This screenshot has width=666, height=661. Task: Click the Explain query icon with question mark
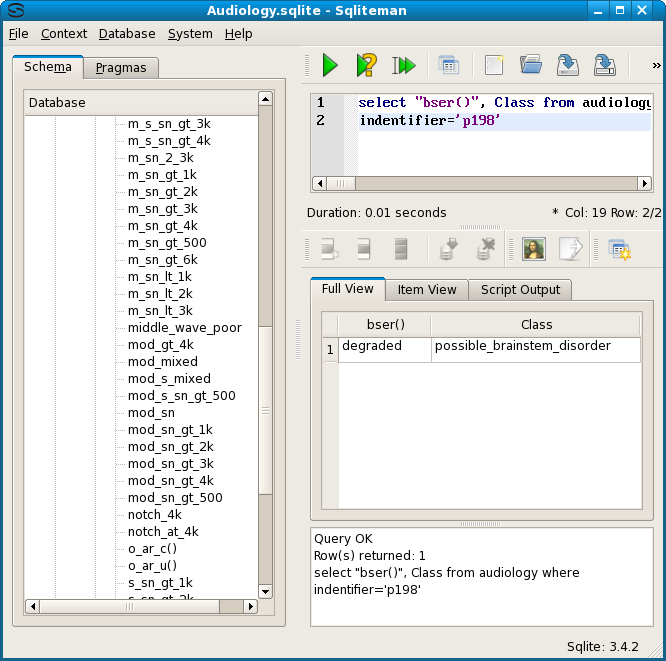[x=366, y=66]
